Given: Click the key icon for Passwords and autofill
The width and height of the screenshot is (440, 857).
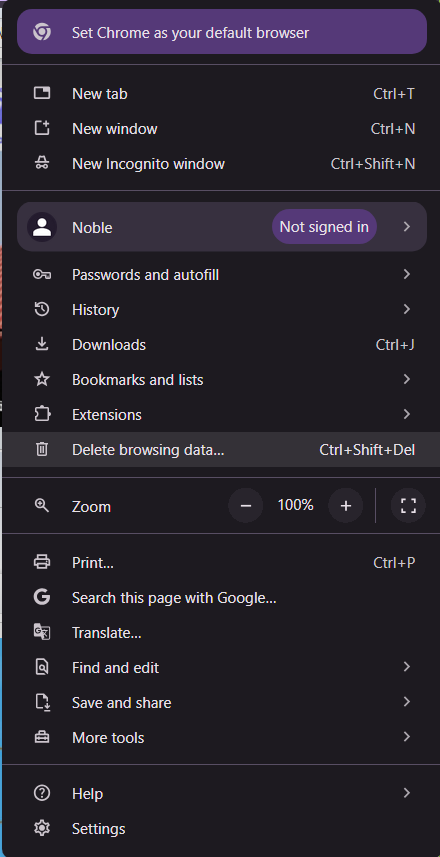Looking at the screenshot, I should 42,274.
